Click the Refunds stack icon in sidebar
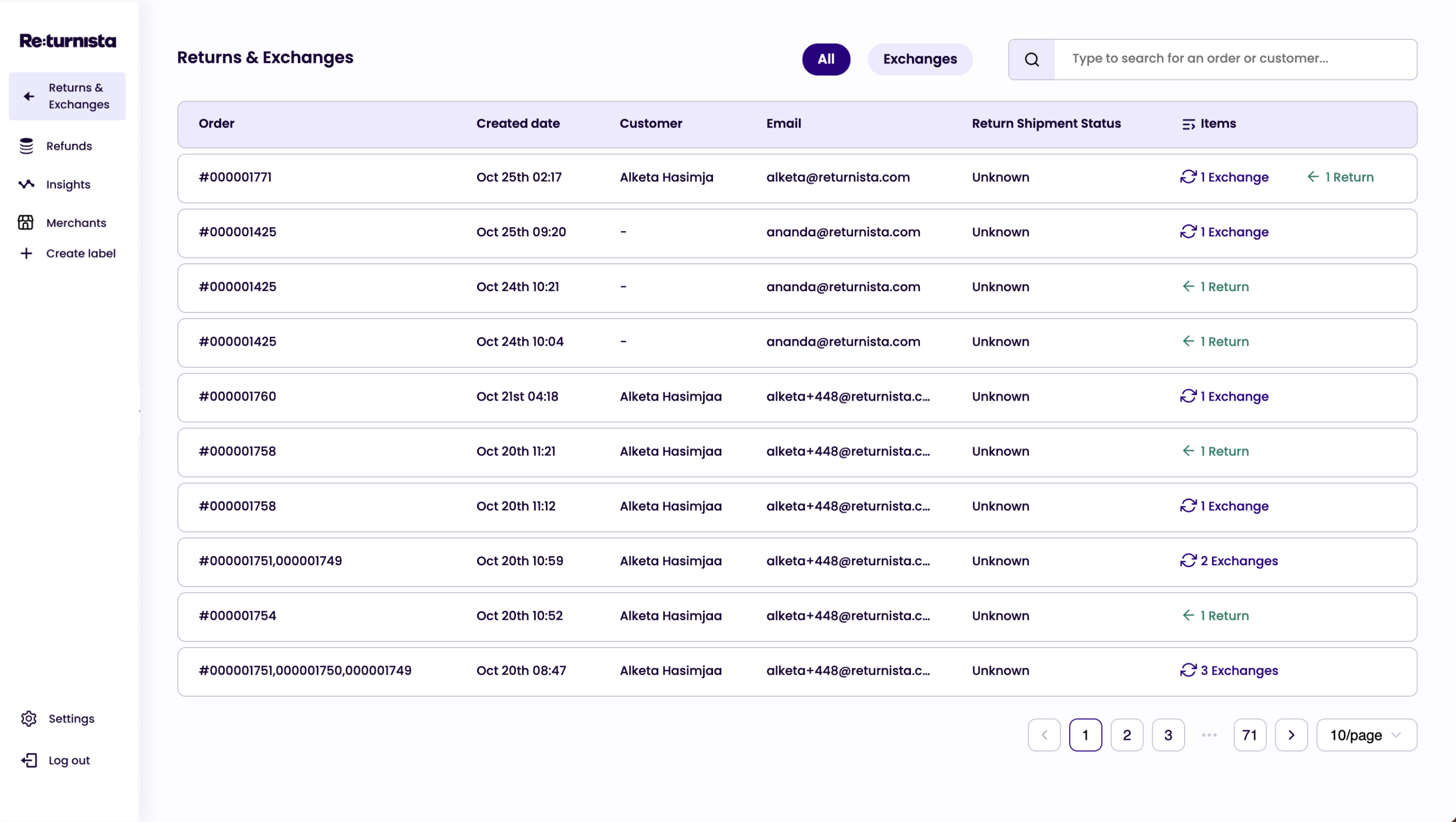1456x822 pixels. click(26, 146)
